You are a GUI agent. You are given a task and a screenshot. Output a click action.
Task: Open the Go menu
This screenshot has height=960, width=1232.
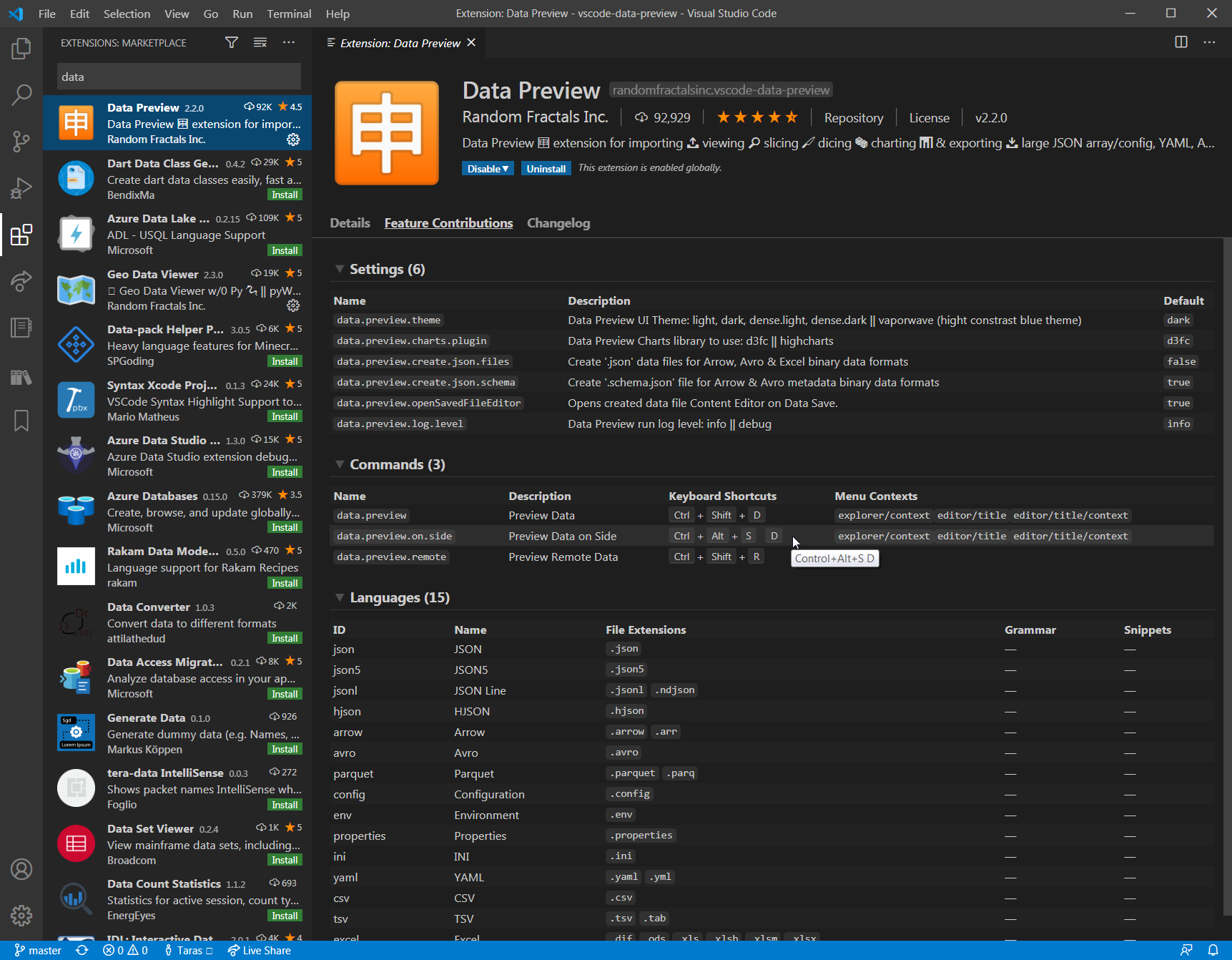[210, 14]
